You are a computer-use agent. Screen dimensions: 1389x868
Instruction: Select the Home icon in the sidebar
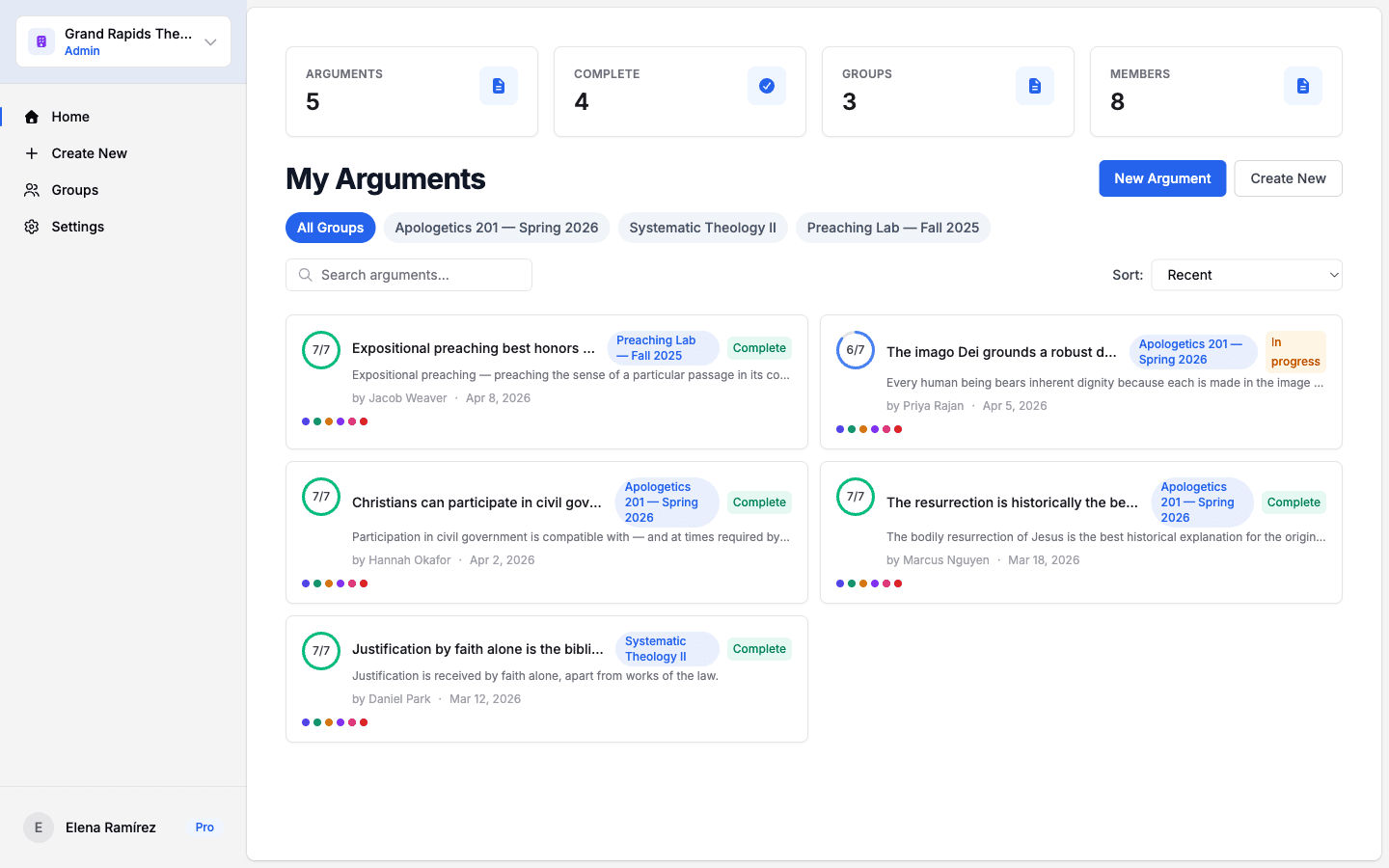click(x=32, y=117)
